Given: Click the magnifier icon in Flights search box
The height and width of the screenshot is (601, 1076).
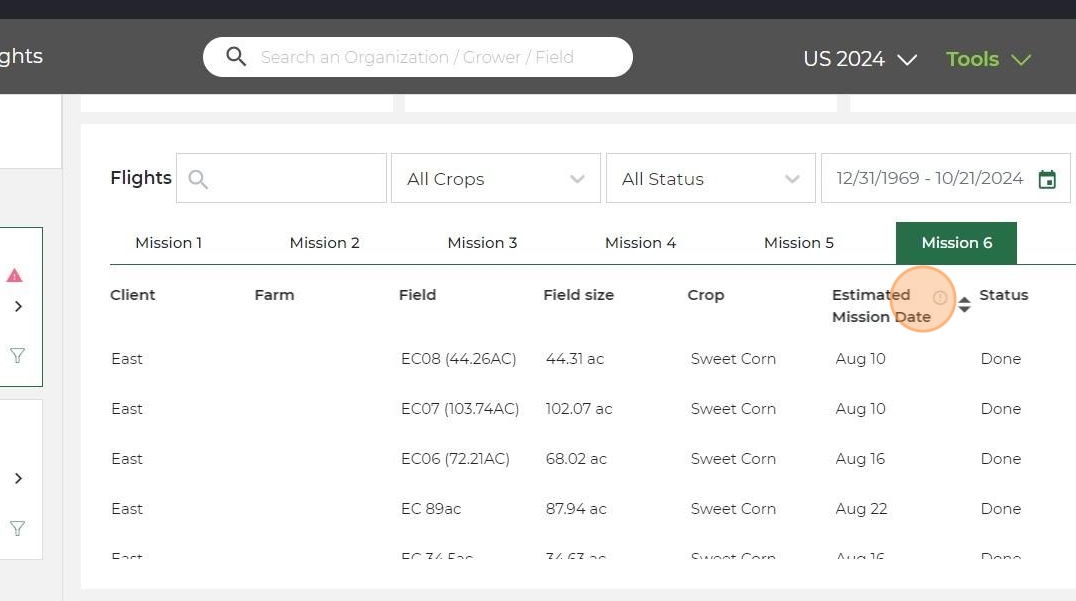Looking at the screenshot, I should pos(198,179).
